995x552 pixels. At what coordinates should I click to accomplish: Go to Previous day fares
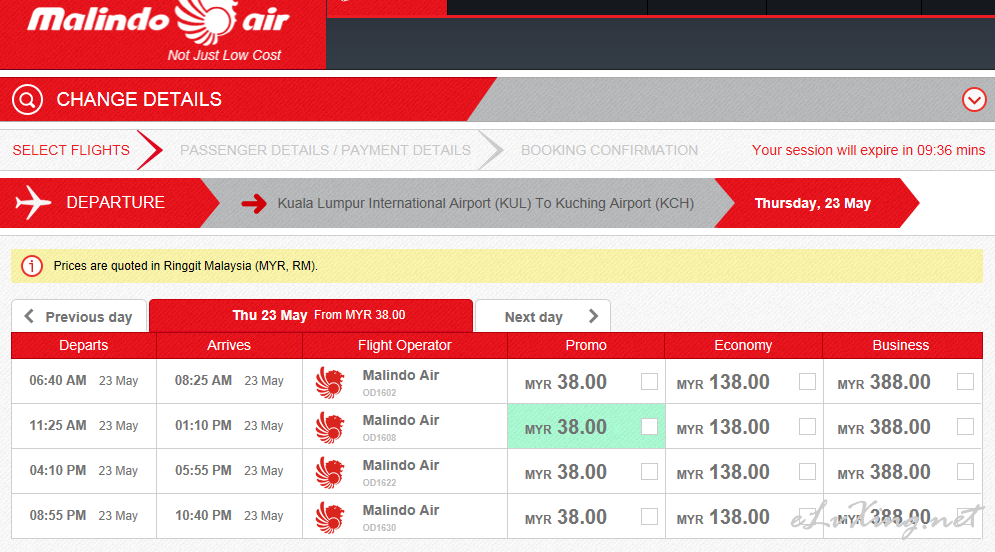(x=79, y=316)
